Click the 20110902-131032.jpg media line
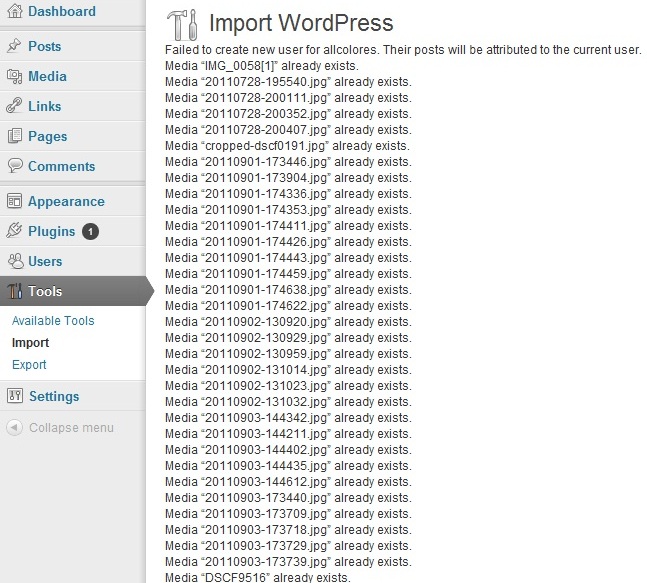Viewport: 647px width, 583px height. (288, 402)
